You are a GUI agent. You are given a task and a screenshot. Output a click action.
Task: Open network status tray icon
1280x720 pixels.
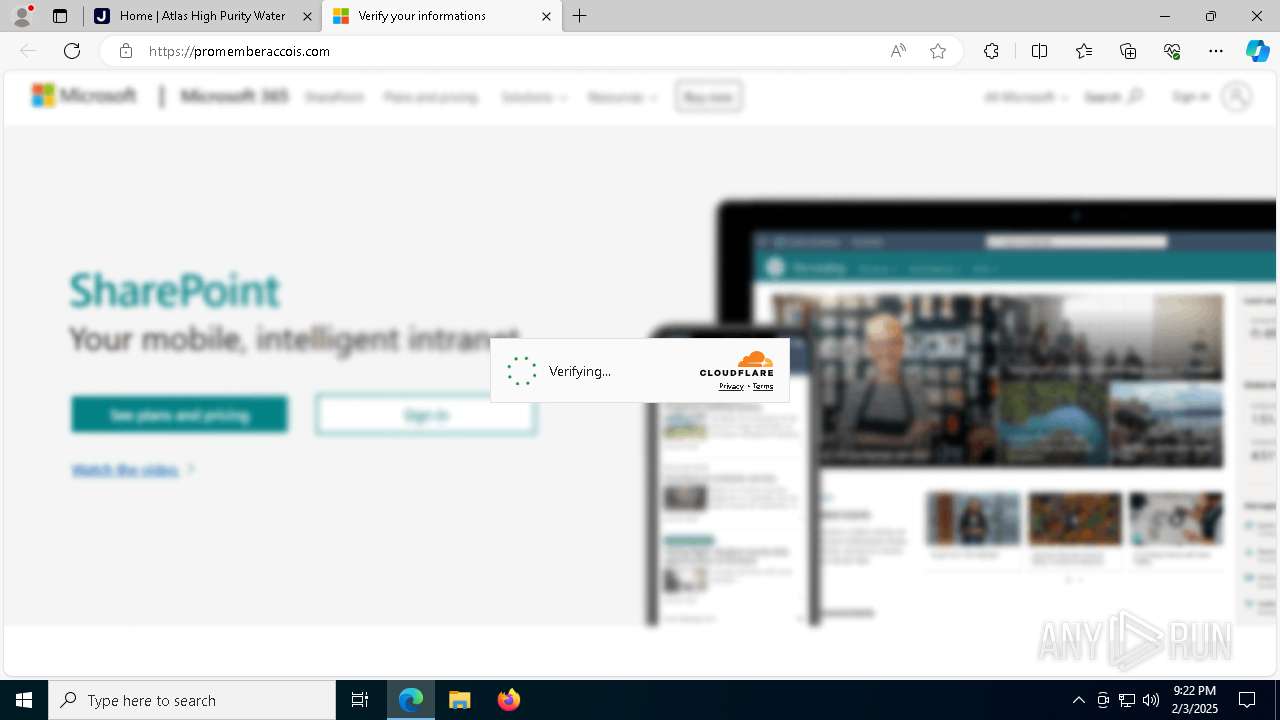click(x=1127, y=700)
